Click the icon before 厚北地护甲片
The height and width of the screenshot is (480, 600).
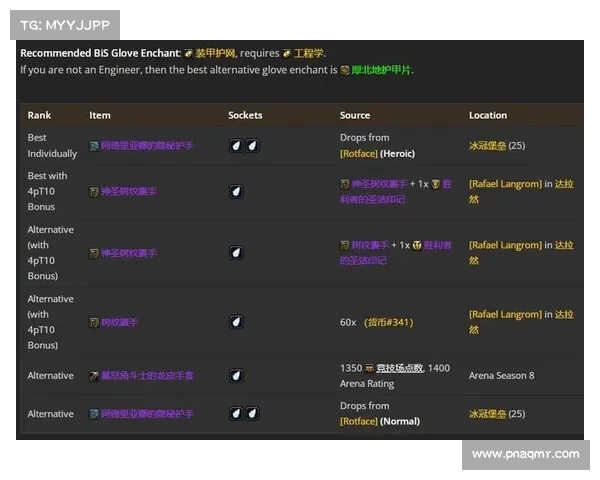point(345,71)
